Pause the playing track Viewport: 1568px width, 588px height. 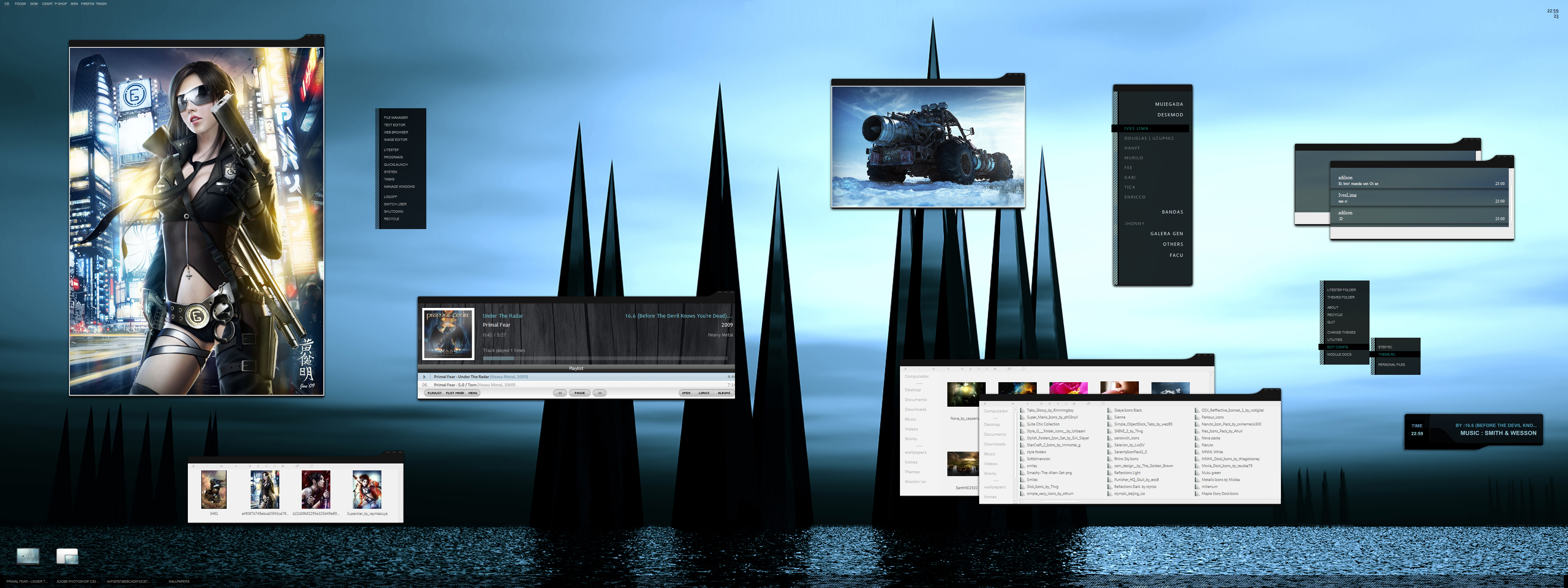coord(579,393)
